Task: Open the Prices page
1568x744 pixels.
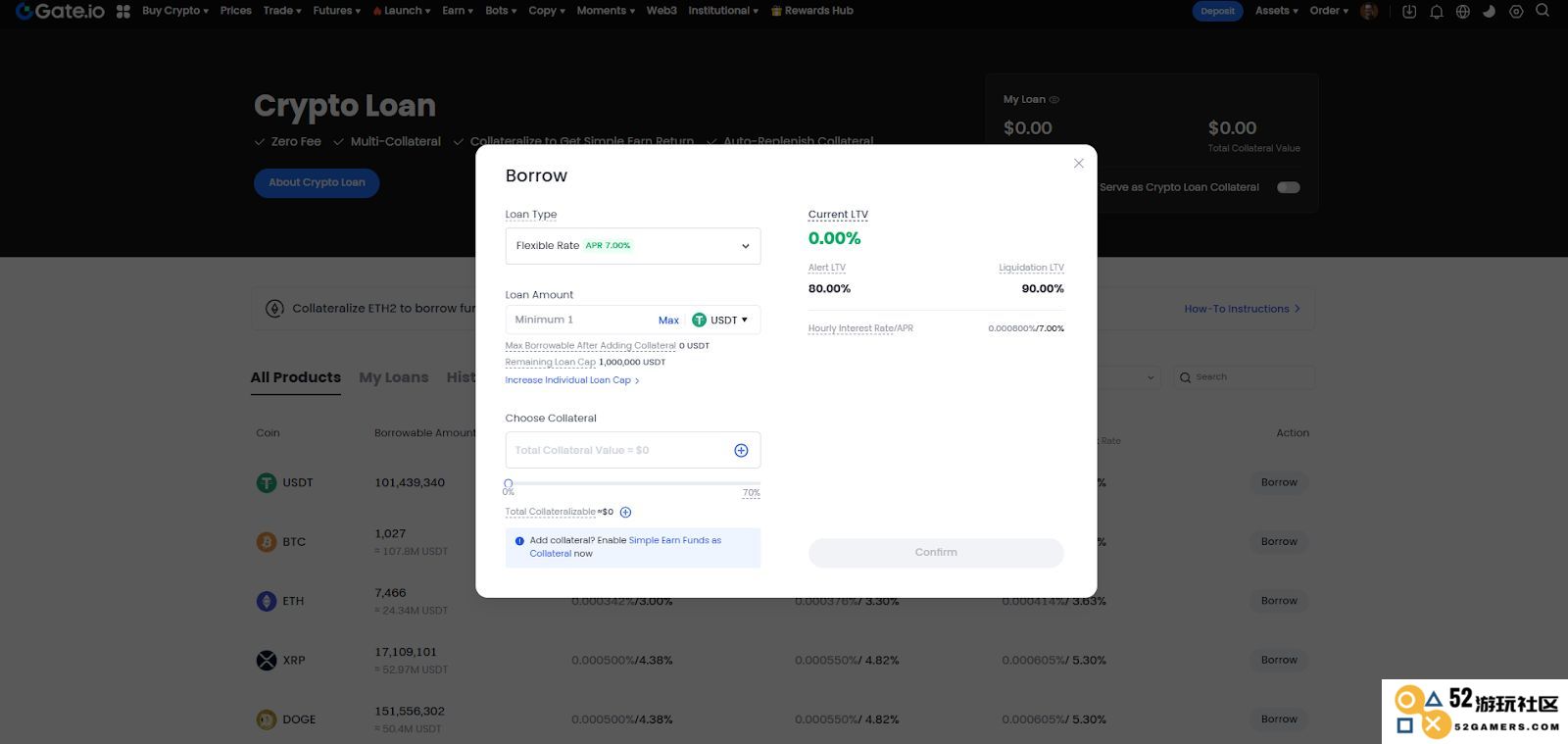Action: (236, 11)
